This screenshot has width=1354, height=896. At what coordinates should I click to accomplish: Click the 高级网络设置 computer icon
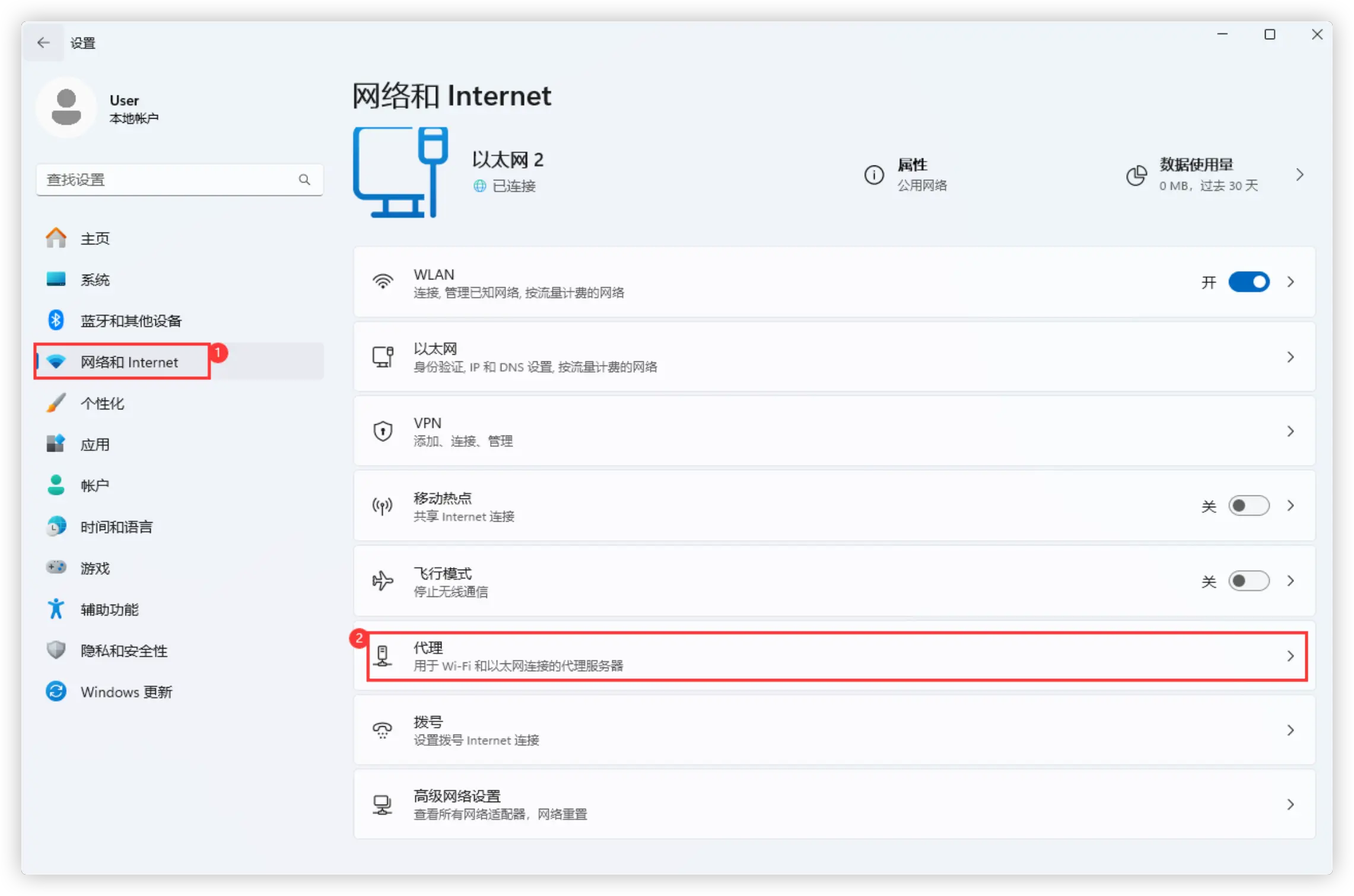383,805
